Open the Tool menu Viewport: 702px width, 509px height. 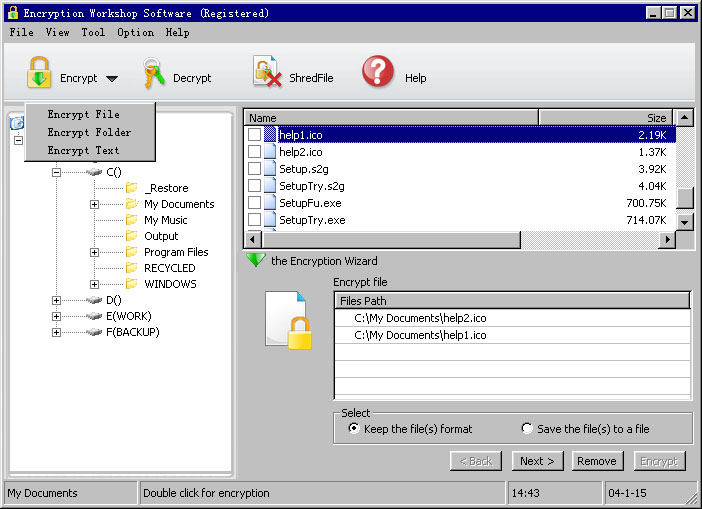93,32
